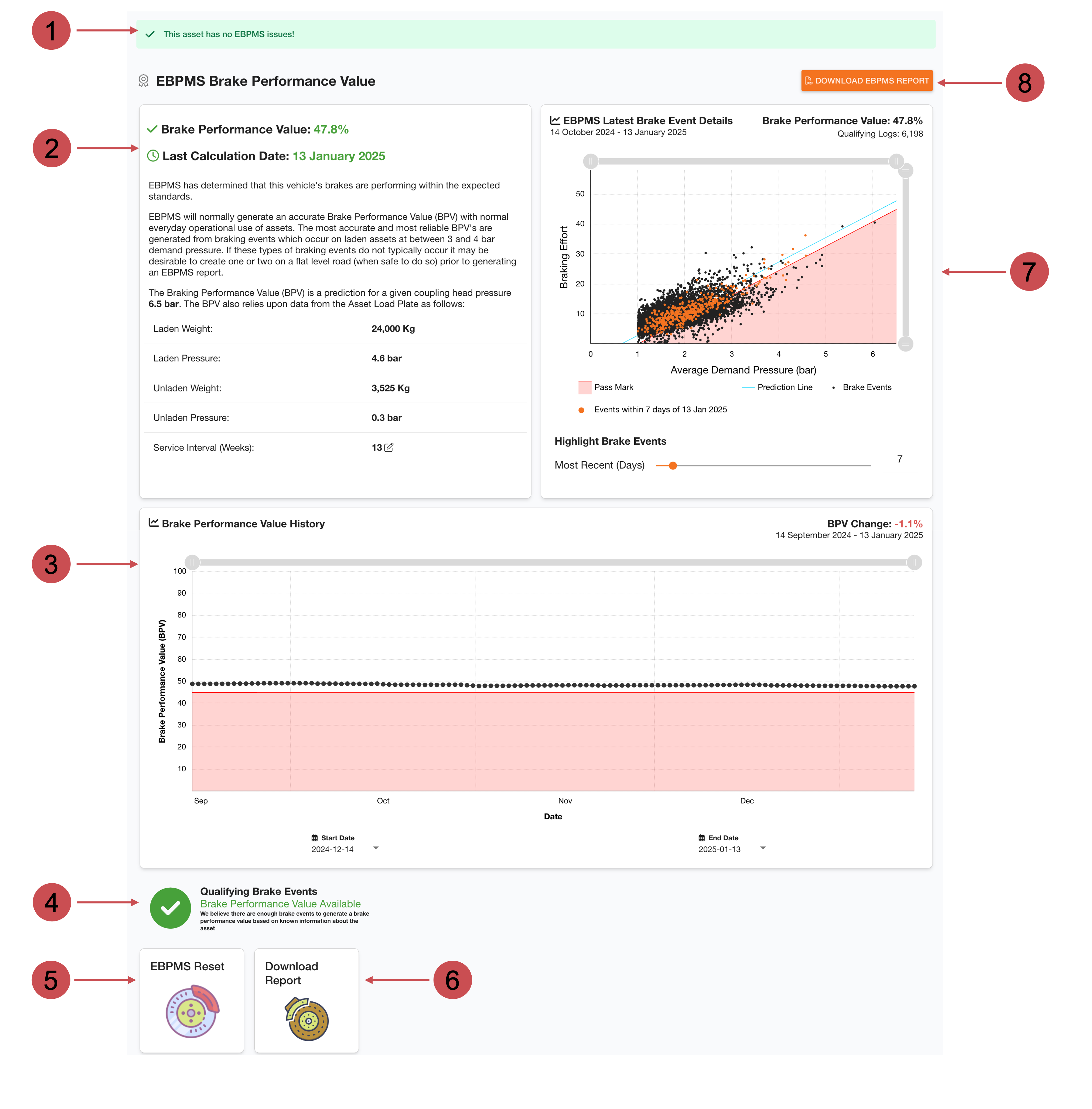1092x1109 pixels.
Task: Open the End Date dropdown
Action: tap(763, 848)
